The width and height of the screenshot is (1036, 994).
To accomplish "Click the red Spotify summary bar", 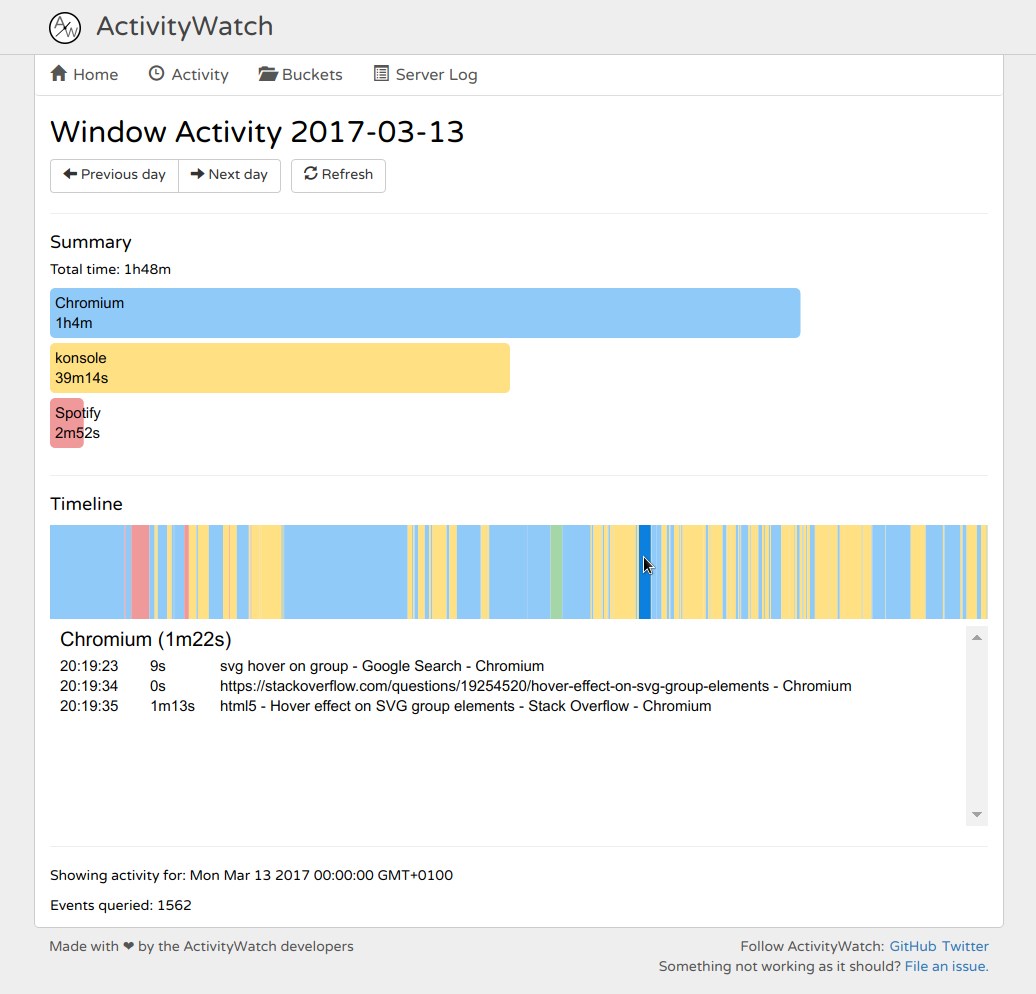I will [x=66, y=422].
